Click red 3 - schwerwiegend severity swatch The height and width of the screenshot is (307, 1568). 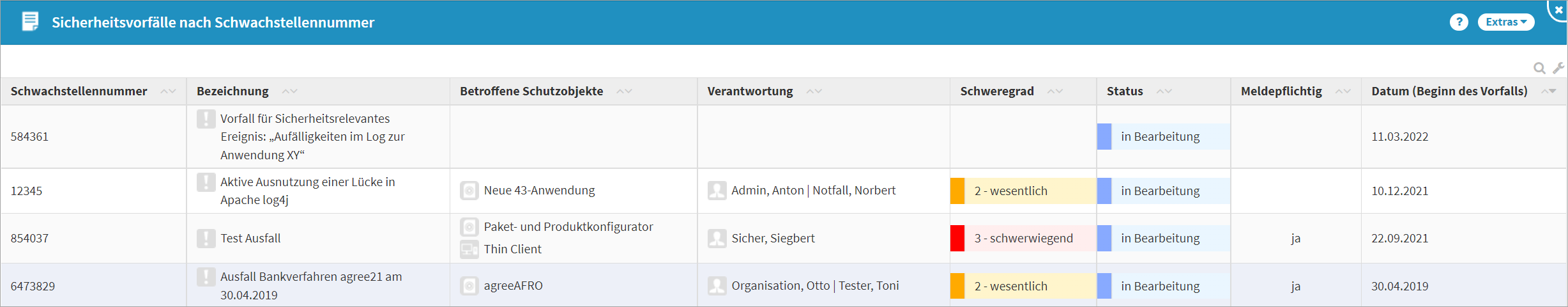point(957,239)
